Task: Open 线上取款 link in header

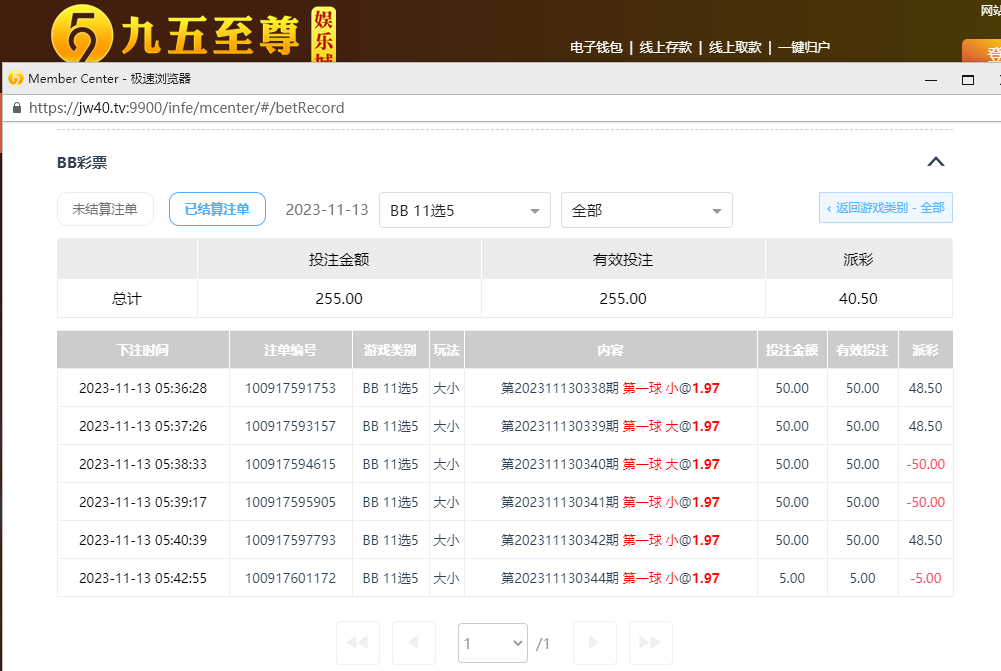Action: [735, 47]
